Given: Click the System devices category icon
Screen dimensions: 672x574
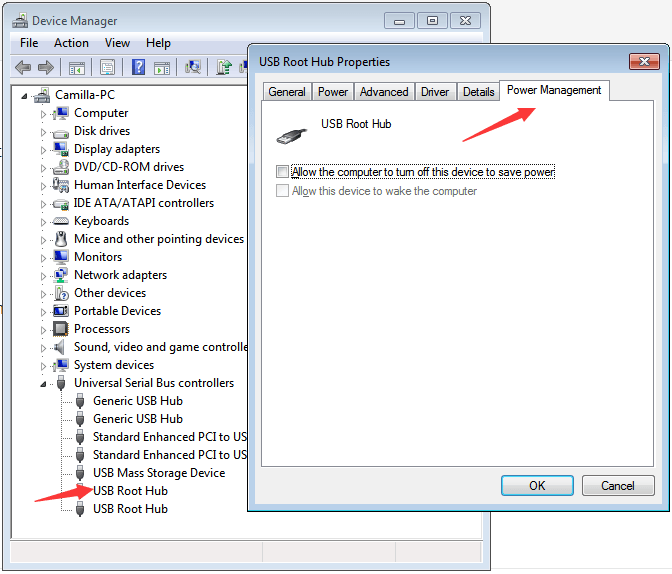Looking at the screenshot, I should click(60, 365).
